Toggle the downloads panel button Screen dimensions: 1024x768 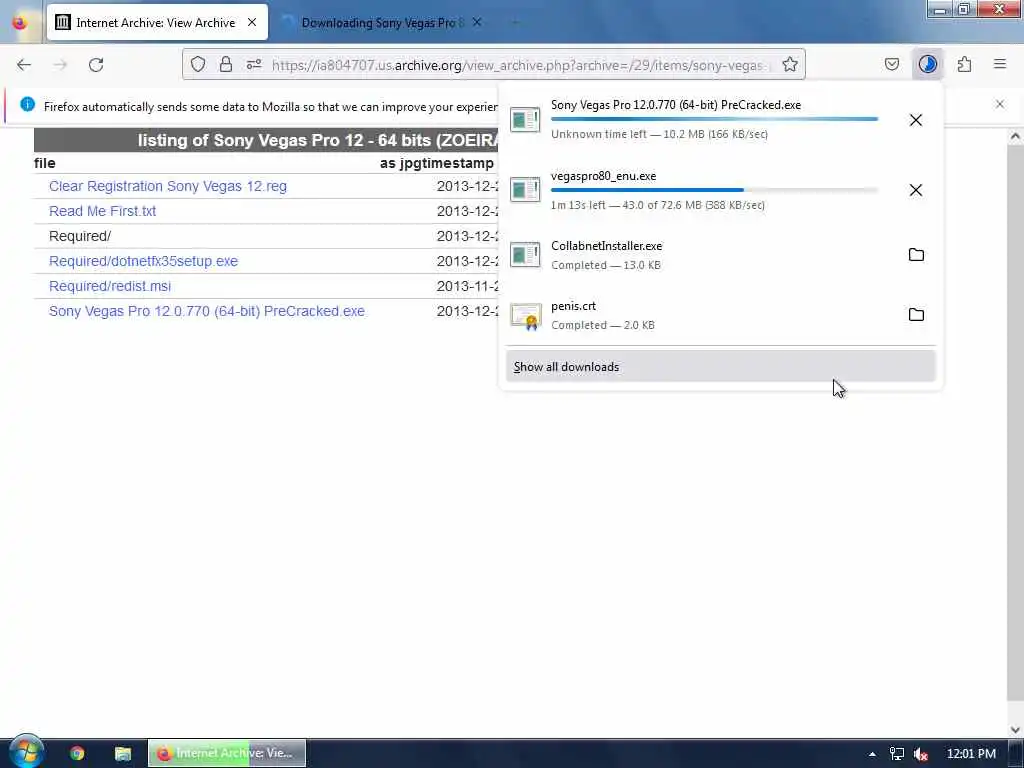coord(927,64)
